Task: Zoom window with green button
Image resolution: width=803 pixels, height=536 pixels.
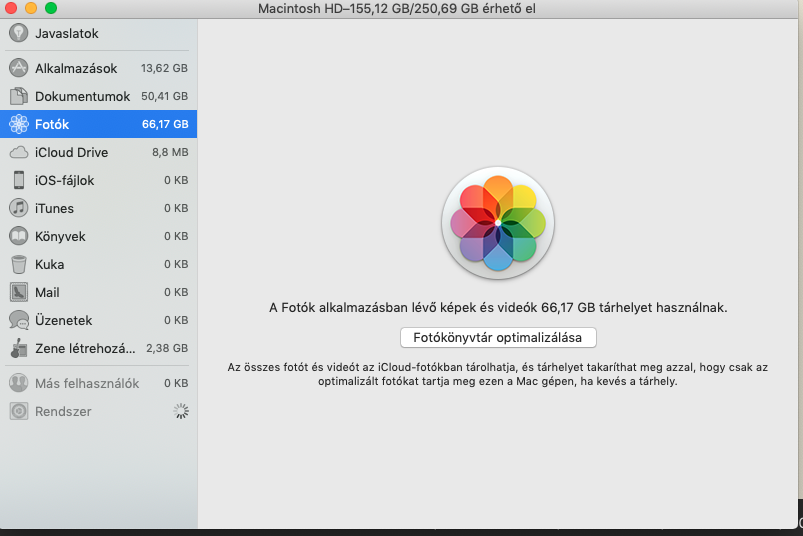Action: coord(51,8)
